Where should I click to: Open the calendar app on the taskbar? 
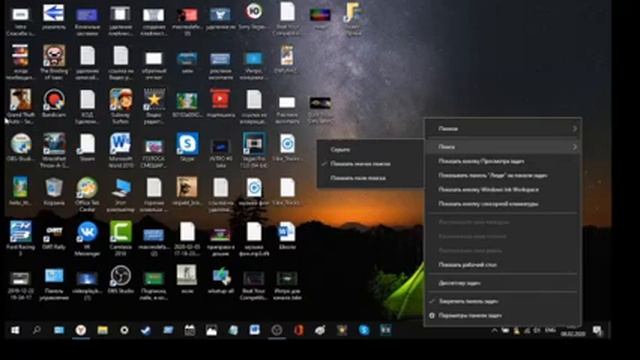[x=189, y=330]
